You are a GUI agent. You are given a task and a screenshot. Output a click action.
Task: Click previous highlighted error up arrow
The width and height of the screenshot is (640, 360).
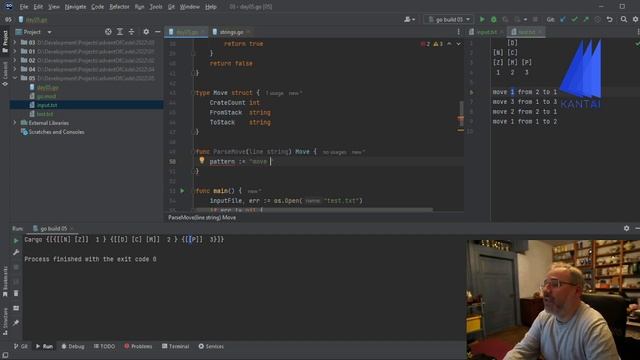click(449, 44)
